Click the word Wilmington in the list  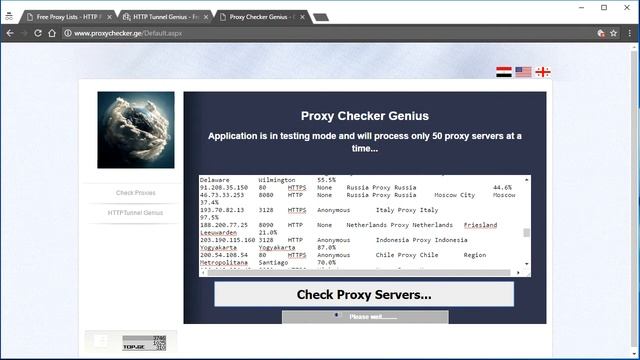point(277,180)
